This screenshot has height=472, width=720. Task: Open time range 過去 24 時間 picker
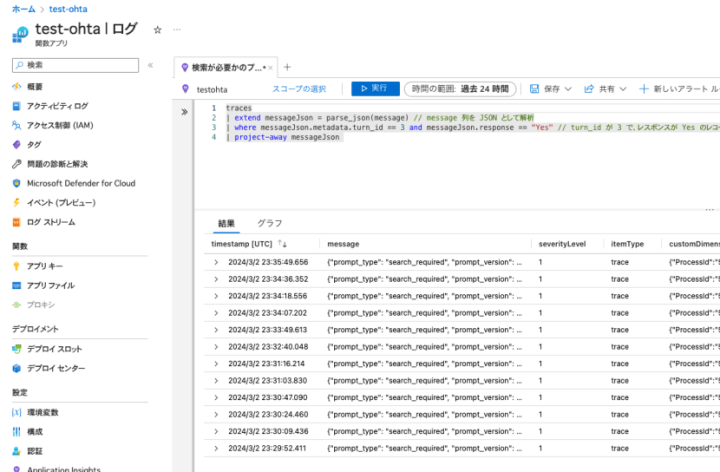tap(460, 89)
